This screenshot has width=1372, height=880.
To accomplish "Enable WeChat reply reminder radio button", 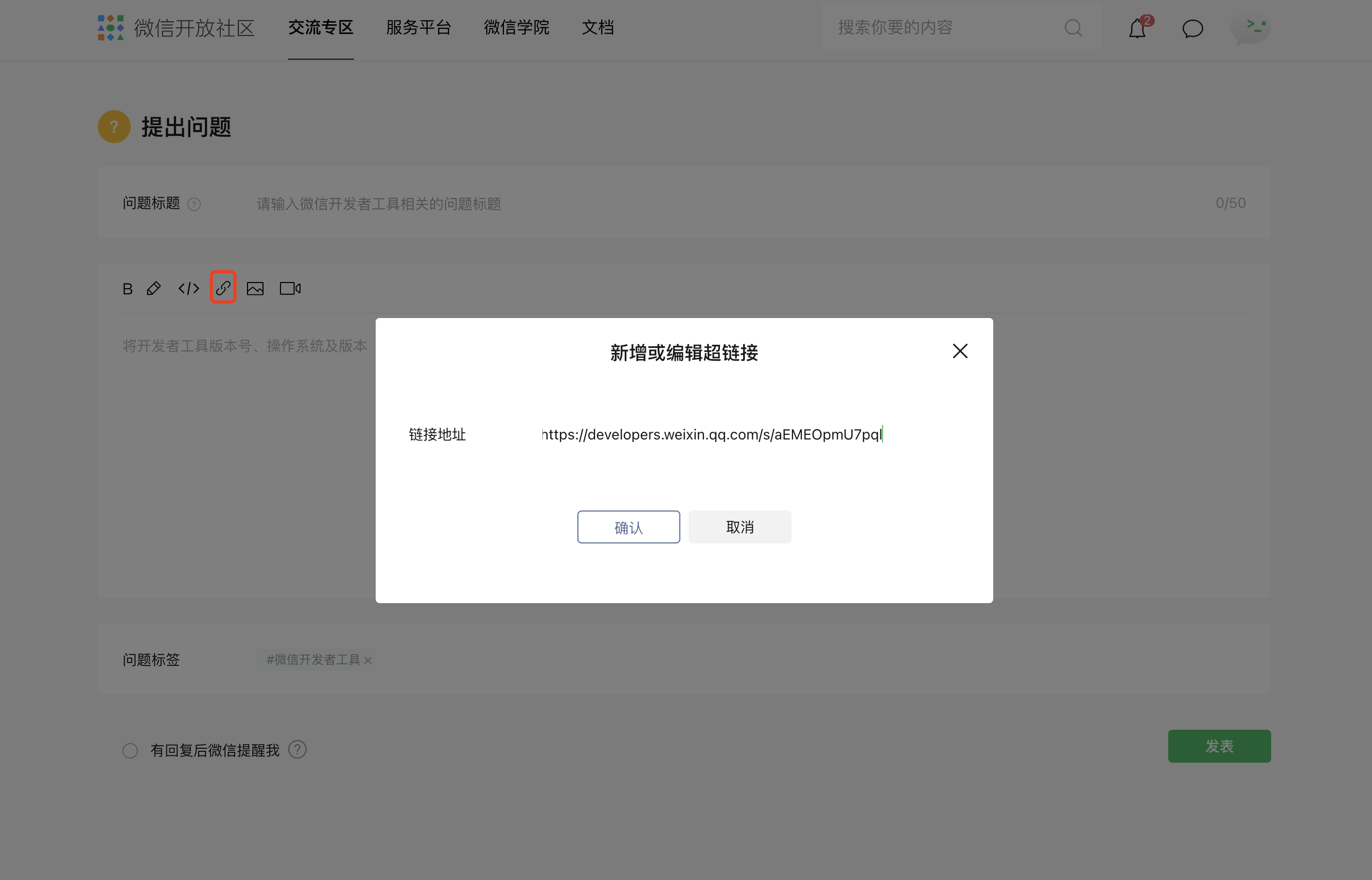I will pos(130,750).
